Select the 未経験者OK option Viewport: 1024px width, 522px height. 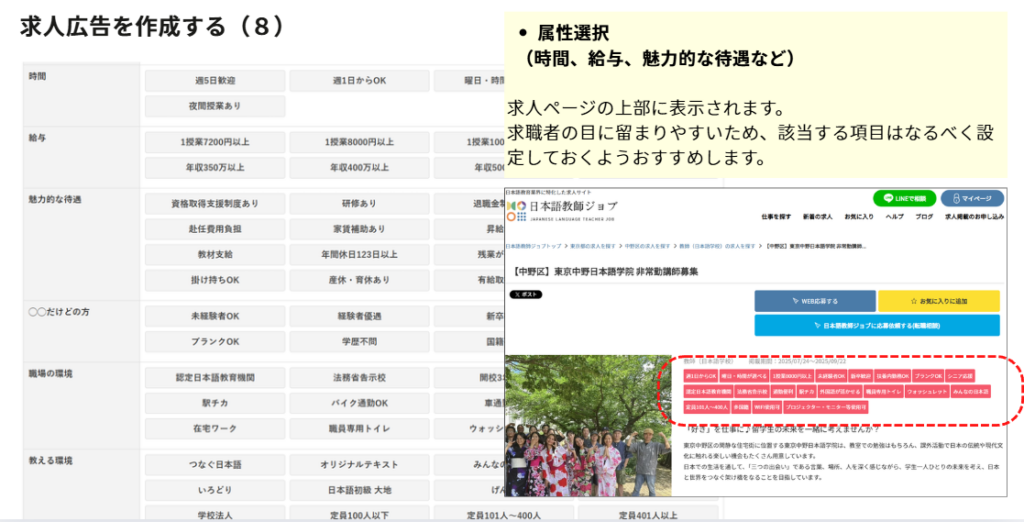[x=214, y=316]
